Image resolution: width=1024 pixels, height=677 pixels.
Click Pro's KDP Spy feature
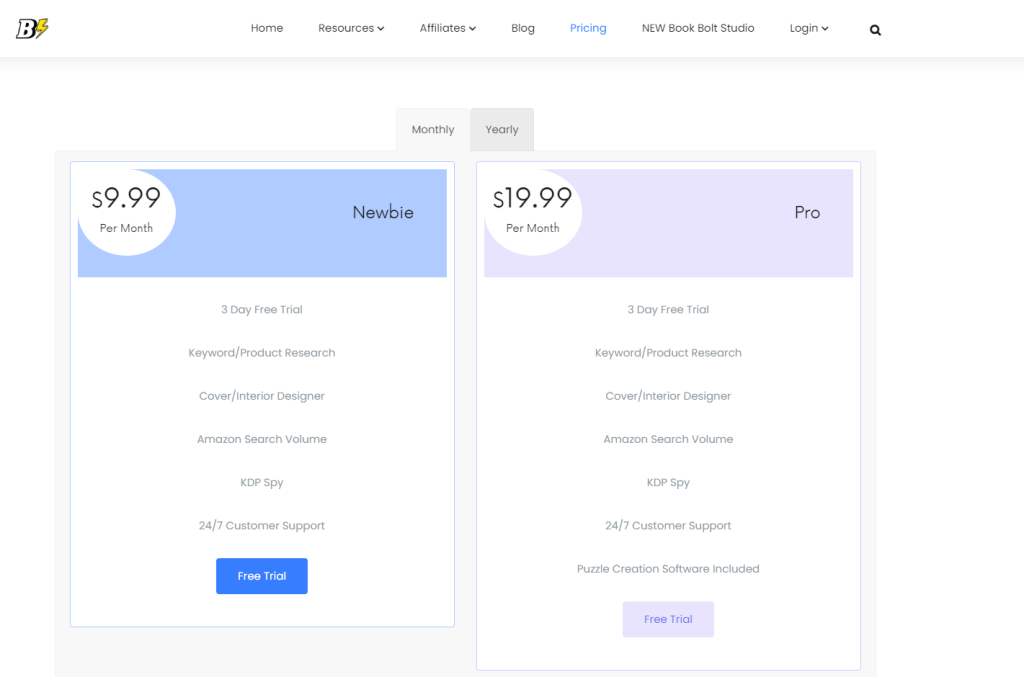(668, 482)
